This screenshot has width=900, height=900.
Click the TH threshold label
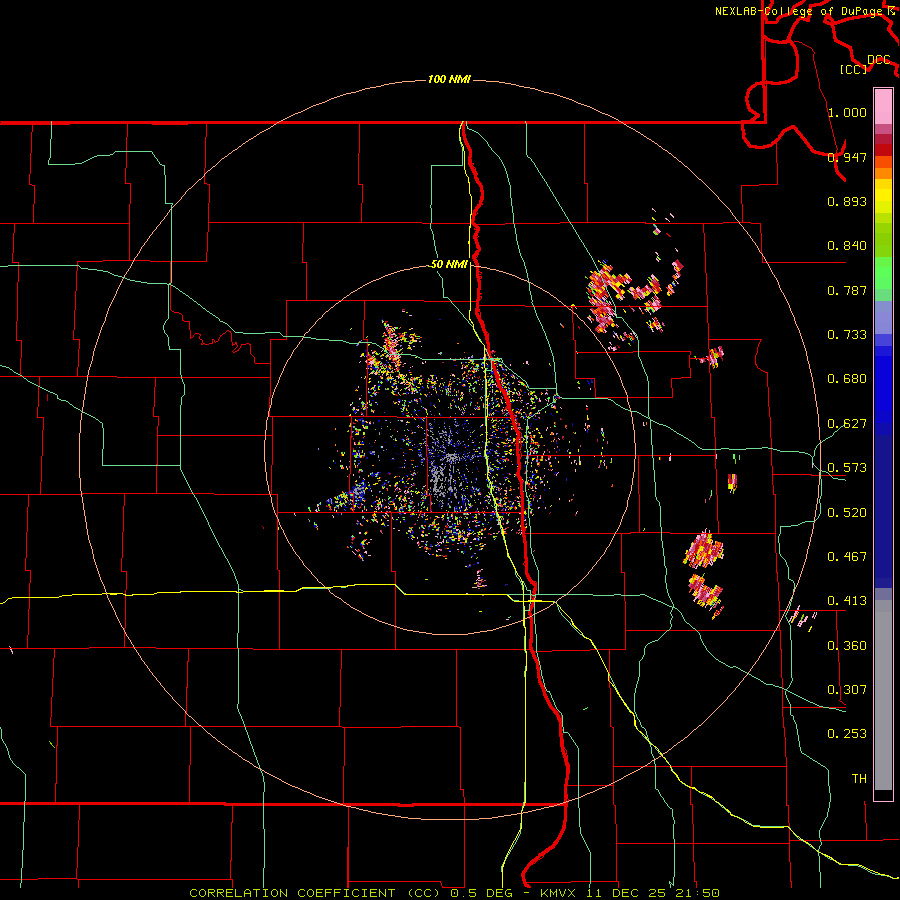coord(859,779)
